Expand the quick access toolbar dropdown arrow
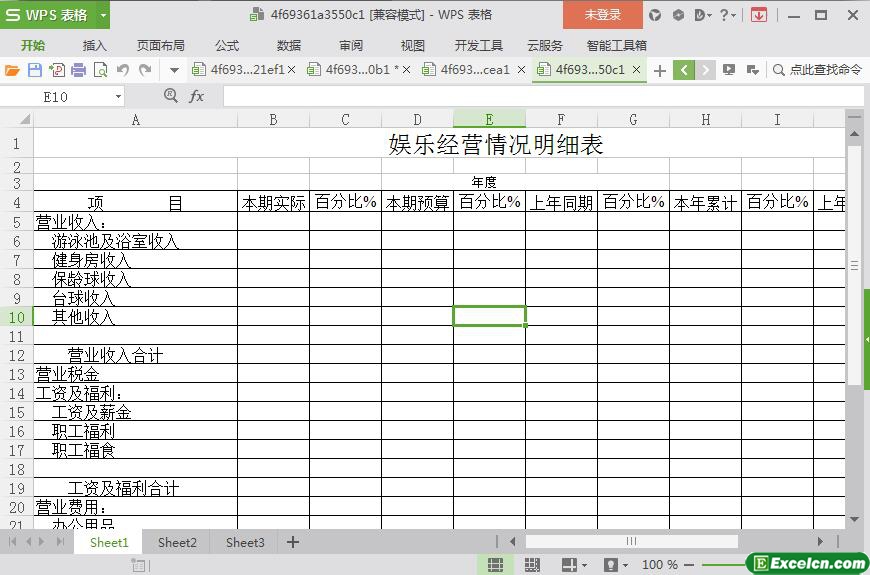Viewport: 870px width, 575px height. click(x=174, y=70)
